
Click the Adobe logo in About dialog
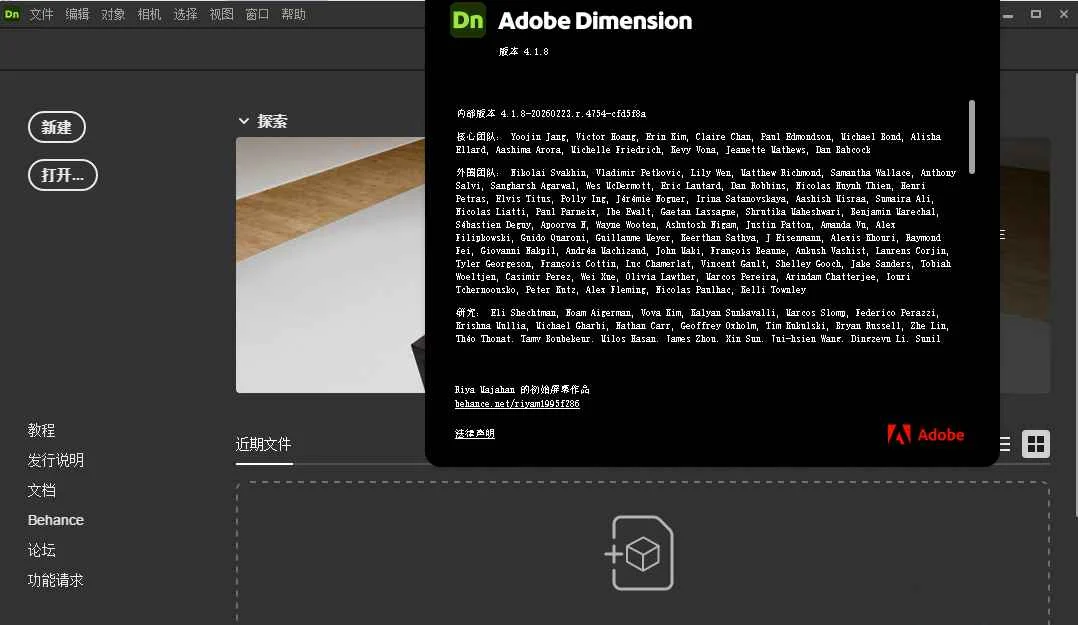(925, 435)
